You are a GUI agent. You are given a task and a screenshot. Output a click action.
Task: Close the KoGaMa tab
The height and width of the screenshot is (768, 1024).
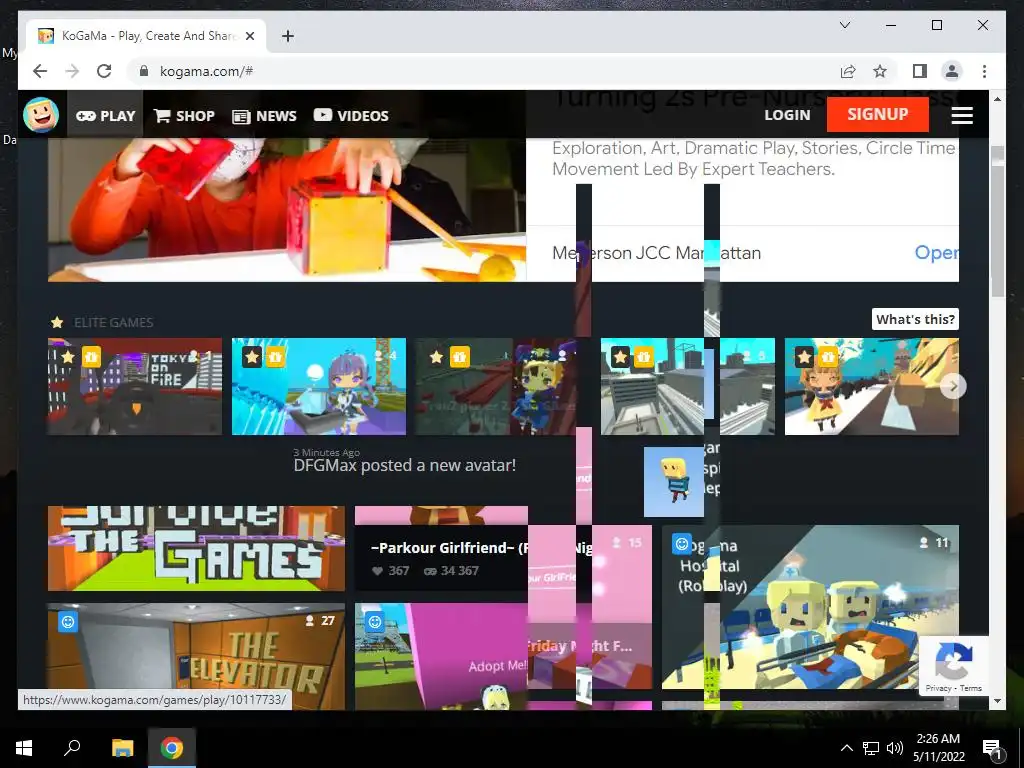coord(249,36)
